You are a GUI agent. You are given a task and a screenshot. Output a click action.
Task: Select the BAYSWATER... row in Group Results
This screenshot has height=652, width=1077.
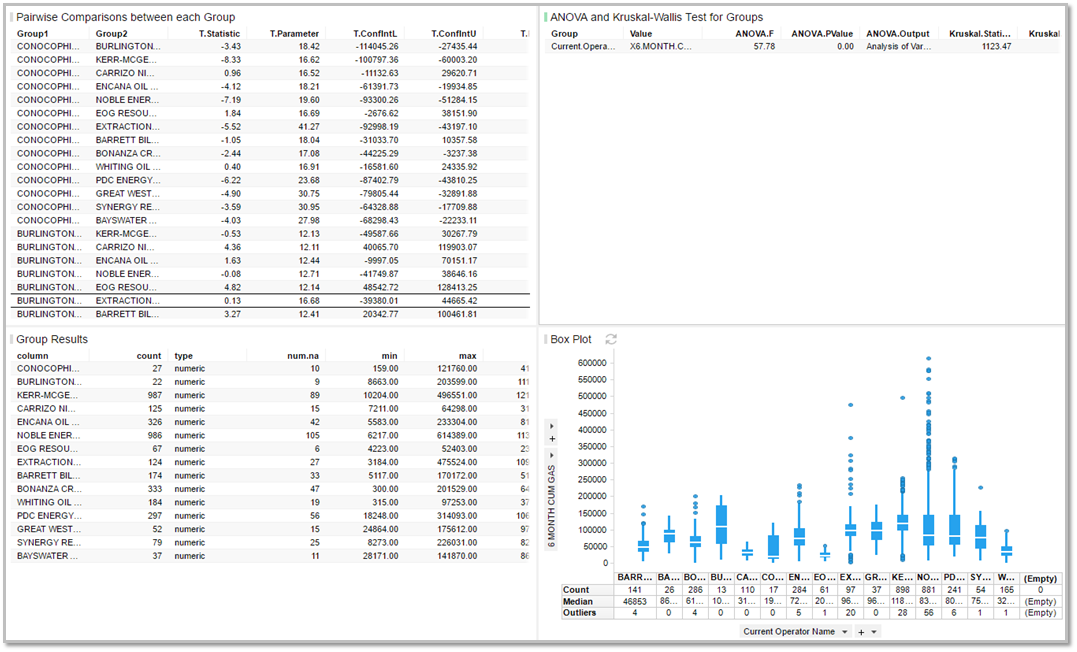tap(270, 556)
